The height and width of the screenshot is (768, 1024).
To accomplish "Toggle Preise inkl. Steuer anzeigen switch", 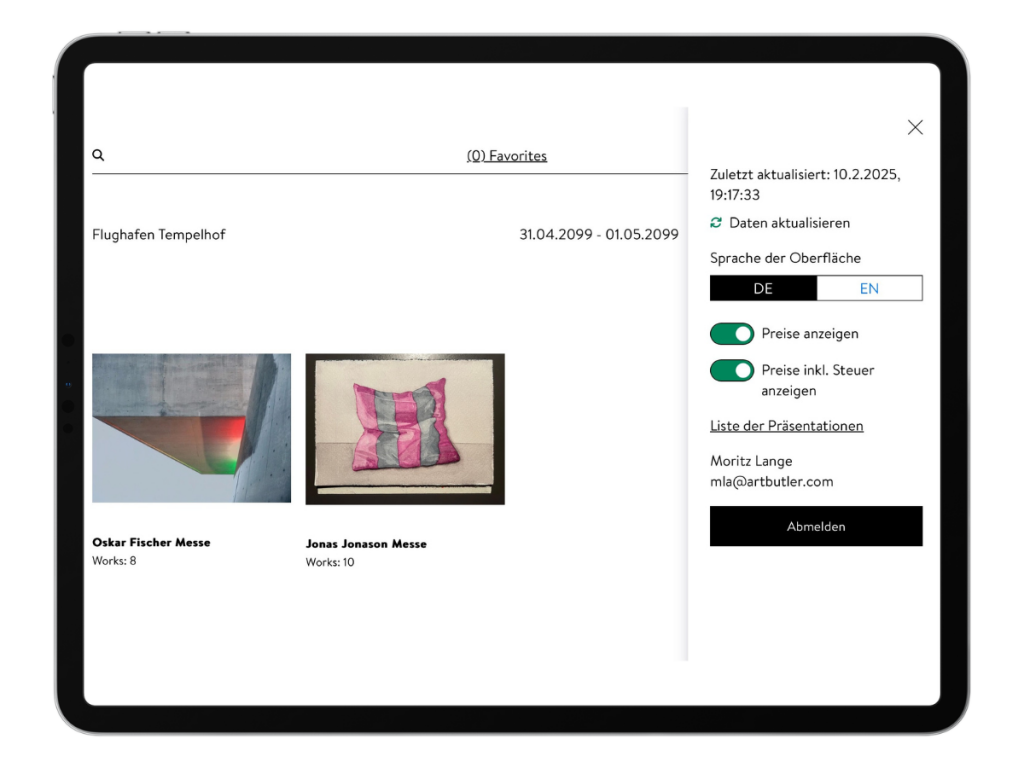I will (x=731, y=370).
